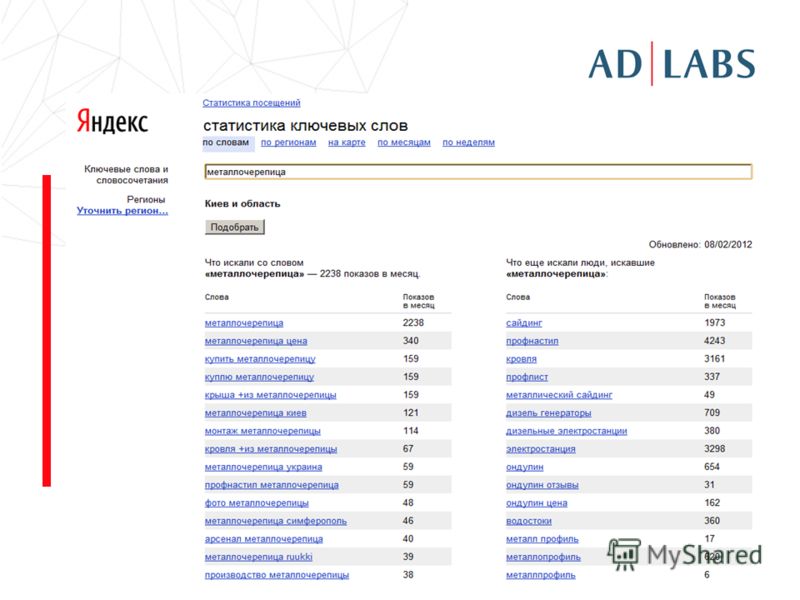Click the 1973 count beside сайдинг
The width and height of the screenshot is (800, 600).
click(715, 323)
